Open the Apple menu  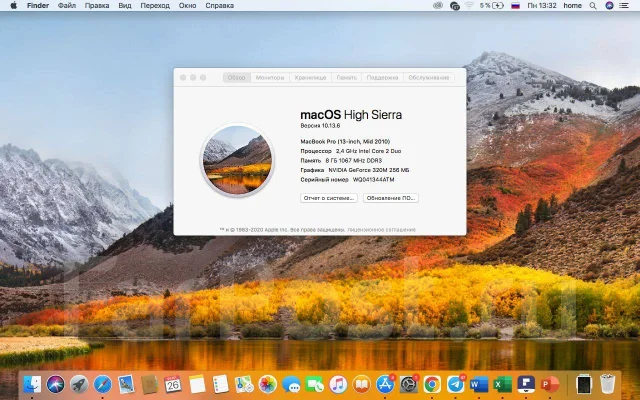pos(13,6)
